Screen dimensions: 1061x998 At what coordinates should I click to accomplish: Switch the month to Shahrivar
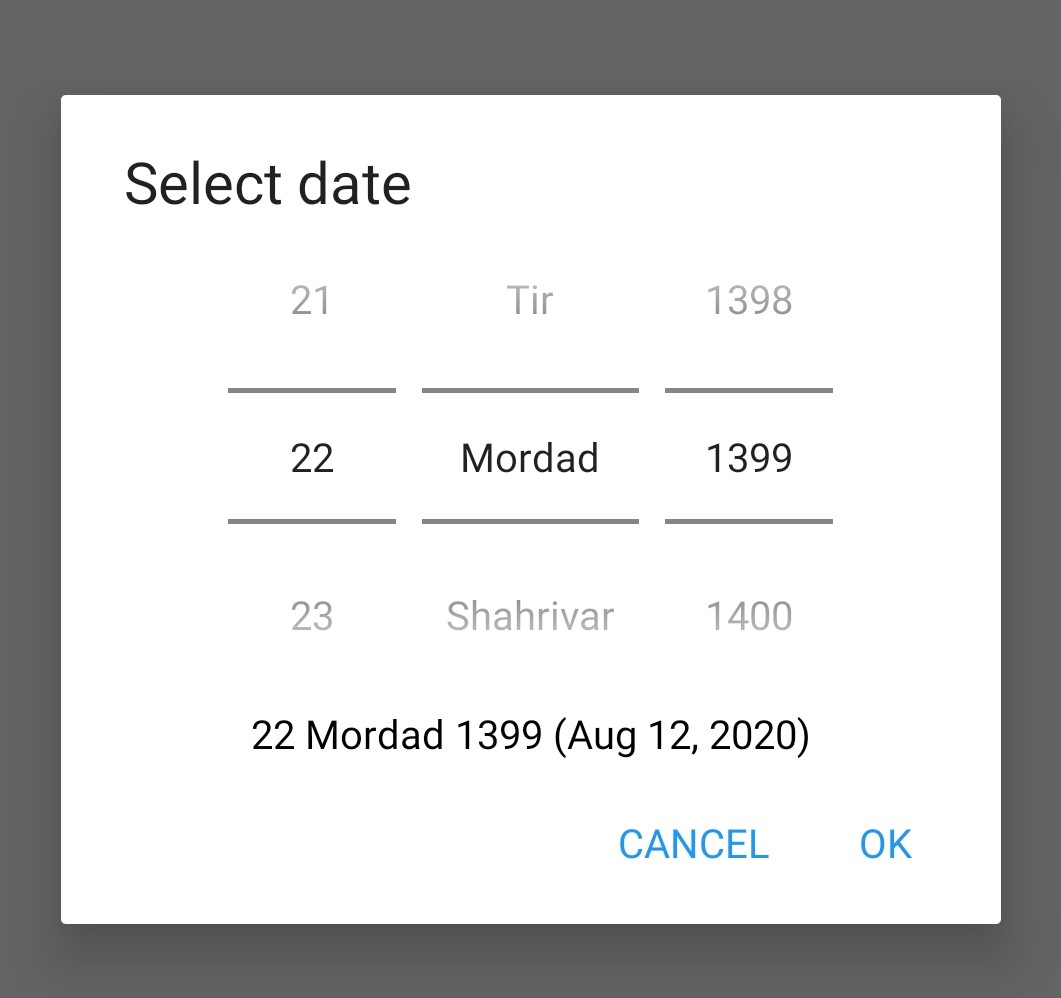click(x=530, y=616)
